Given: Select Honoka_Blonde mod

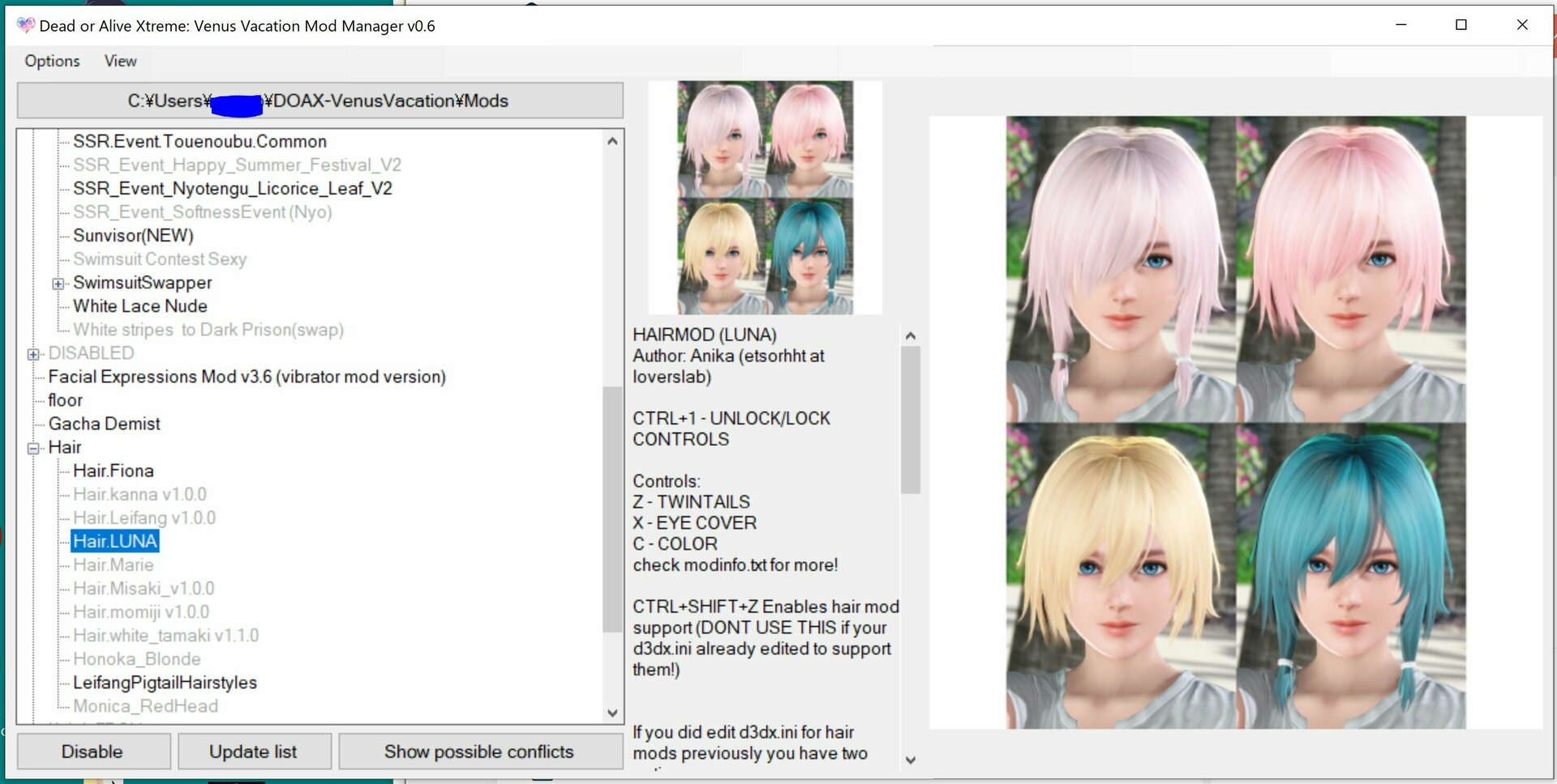Looking at the screenshot, I should (137, 658).
